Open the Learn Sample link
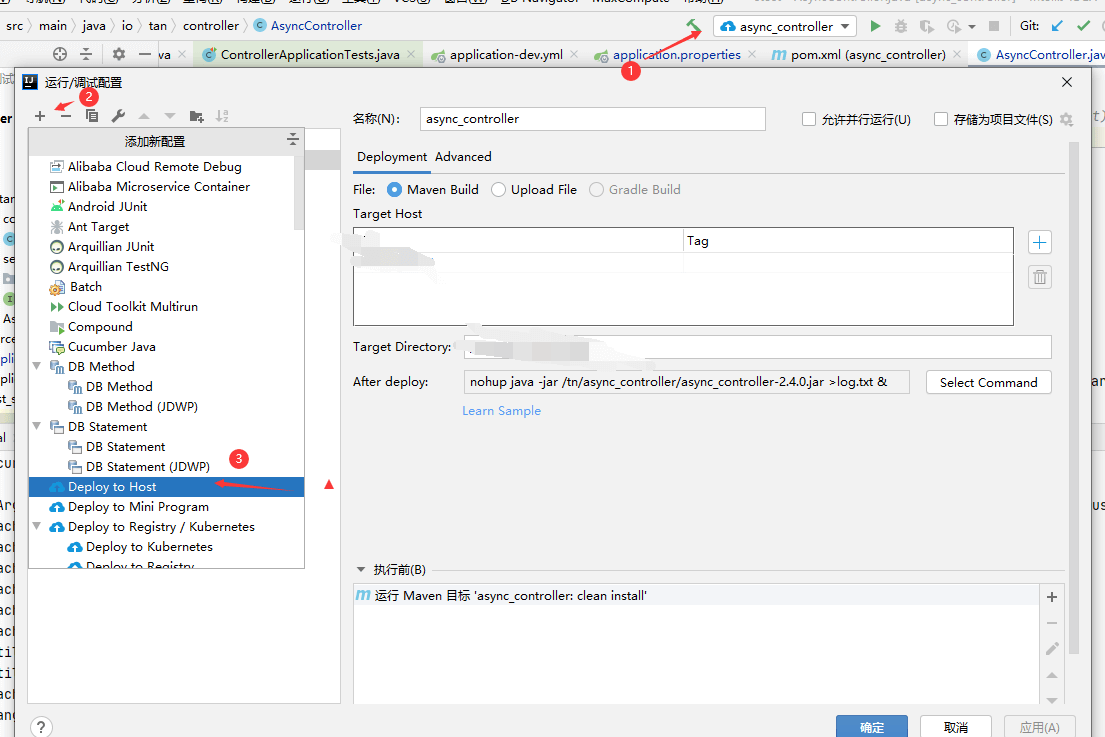The width and height of the screenshot is (1105, 737). pyautogui.click(x=502, y=411)
